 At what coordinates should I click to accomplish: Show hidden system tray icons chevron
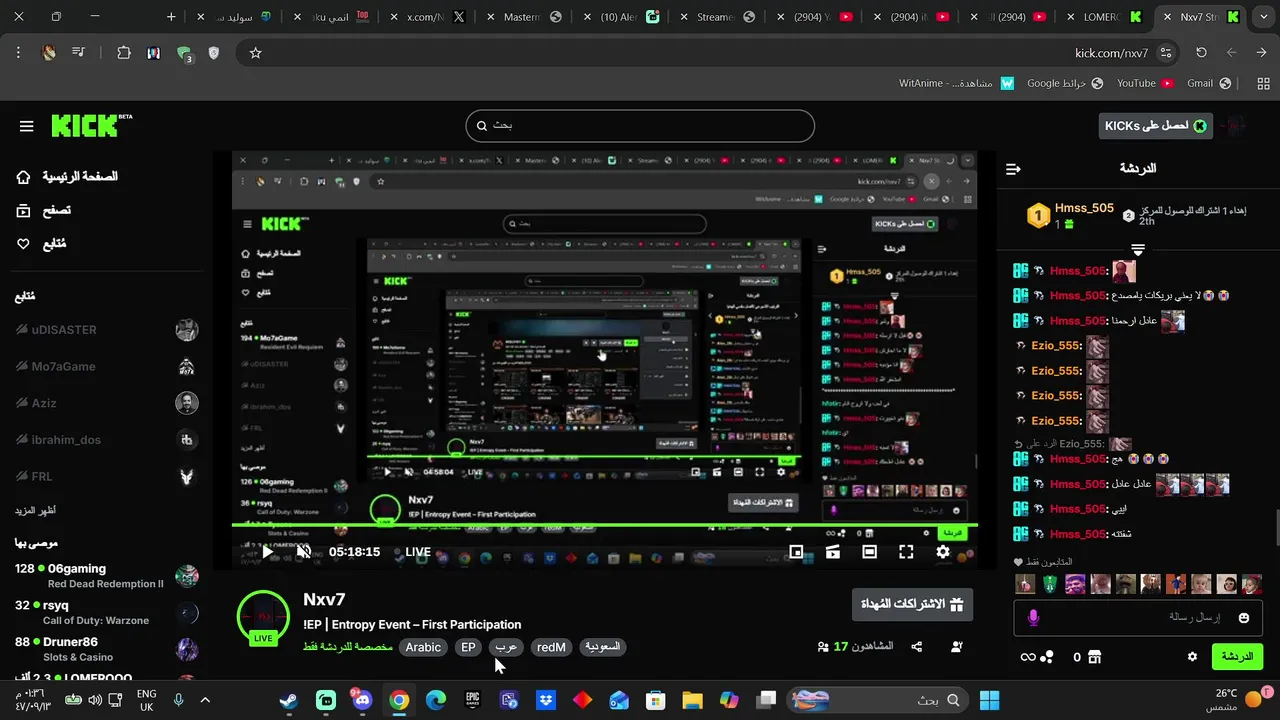pyautogui.click(x=206, y=700)
